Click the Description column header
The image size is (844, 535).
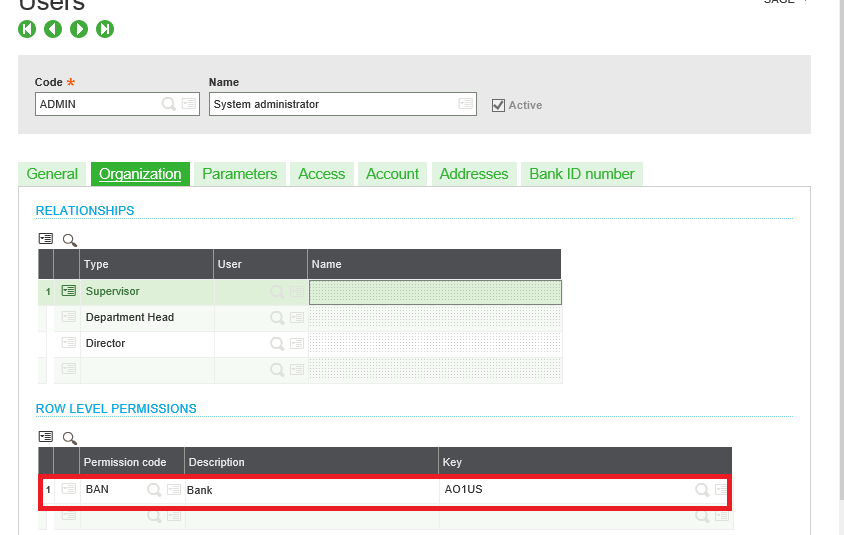[x=312, y=462]
